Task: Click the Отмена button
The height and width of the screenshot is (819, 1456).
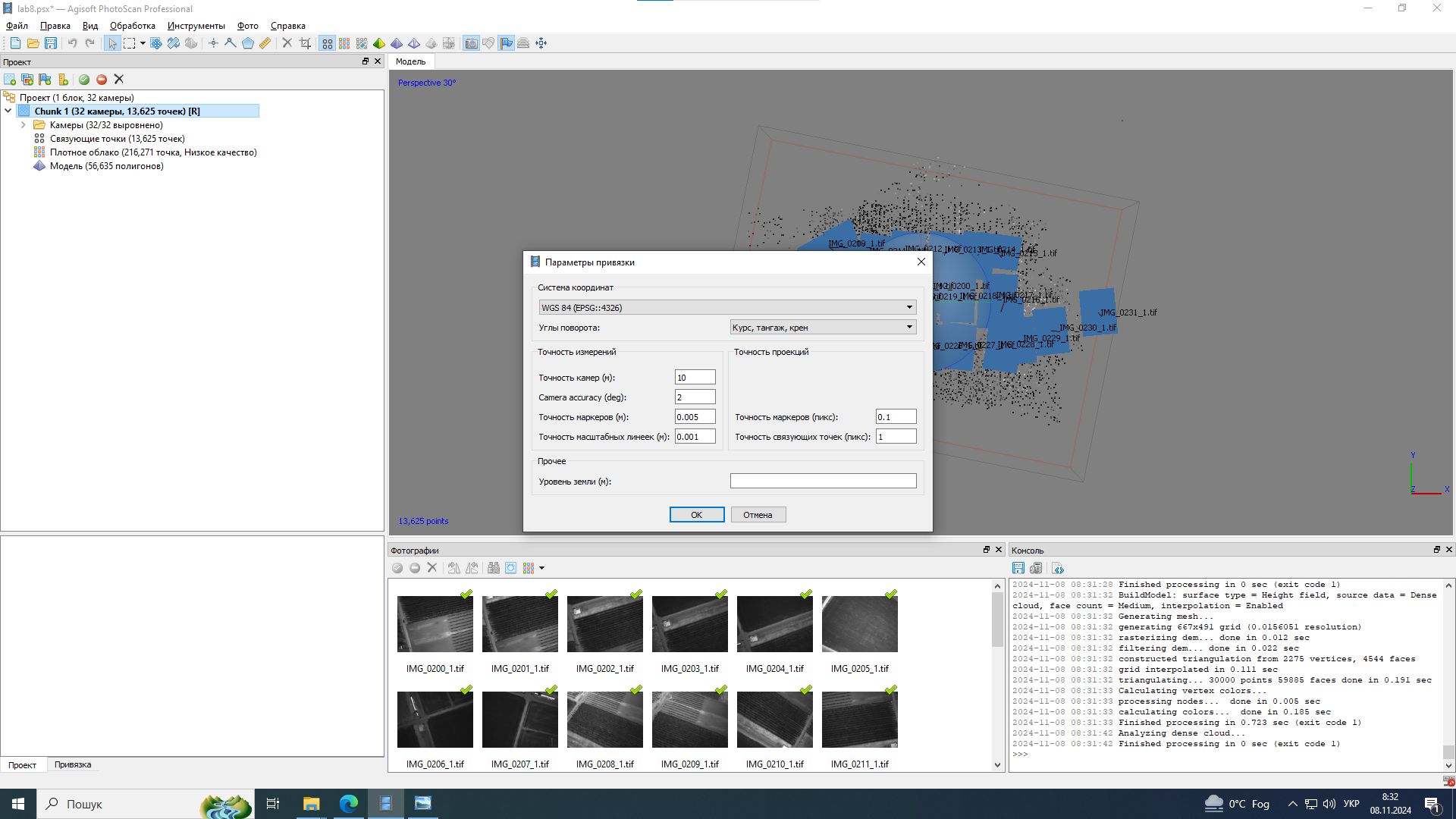Action: 758,515
